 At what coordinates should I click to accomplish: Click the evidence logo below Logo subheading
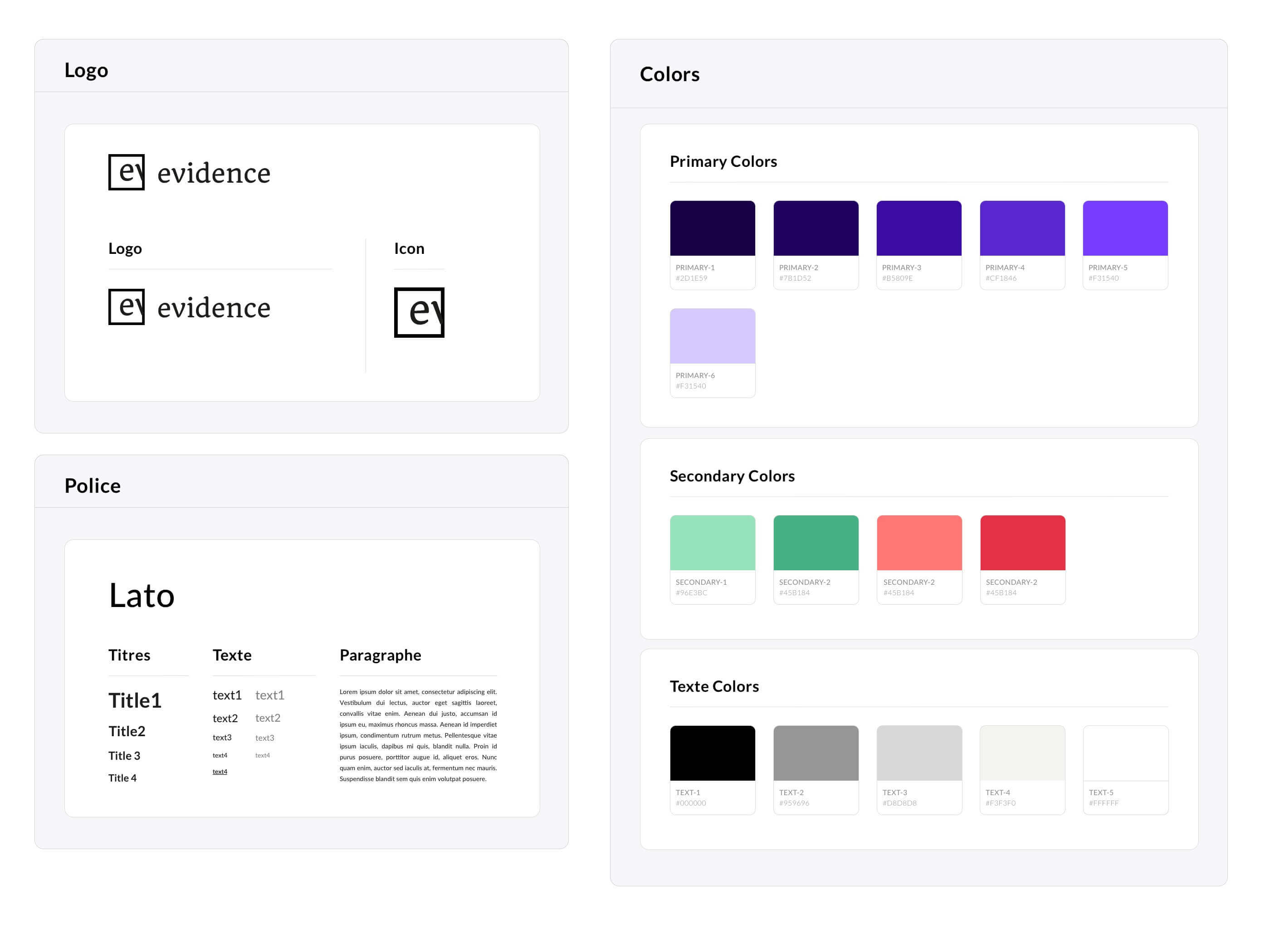tap(189, 307)
